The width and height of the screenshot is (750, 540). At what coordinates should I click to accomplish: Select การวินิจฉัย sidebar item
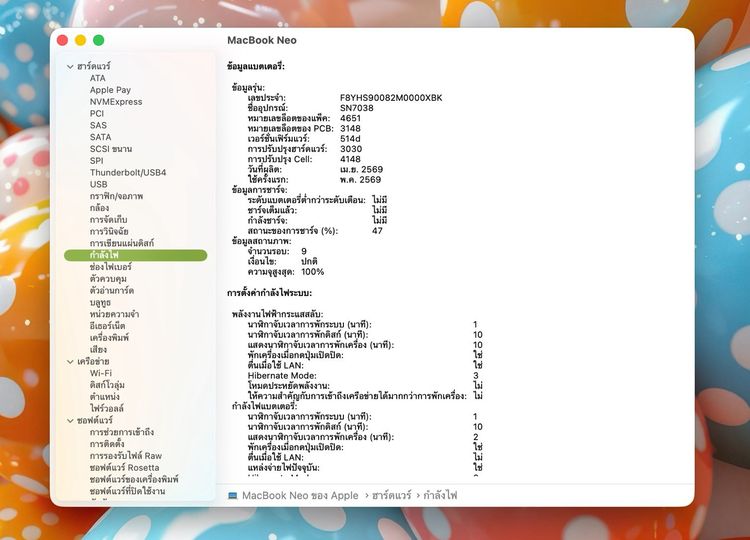tap(109, 231)
